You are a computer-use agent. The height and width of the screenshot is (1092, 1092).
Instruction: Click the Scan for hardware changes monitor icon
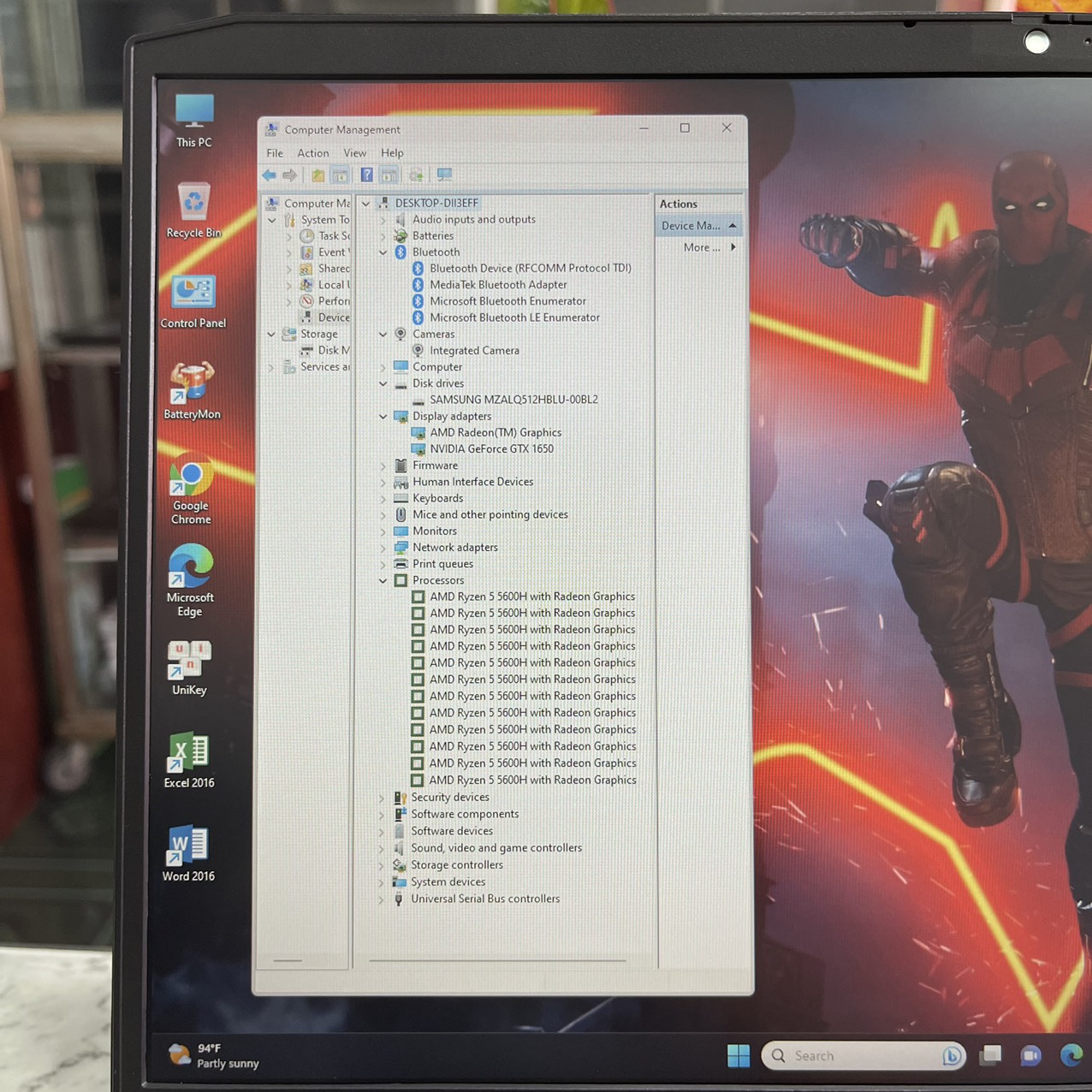(x=444, y=175)
